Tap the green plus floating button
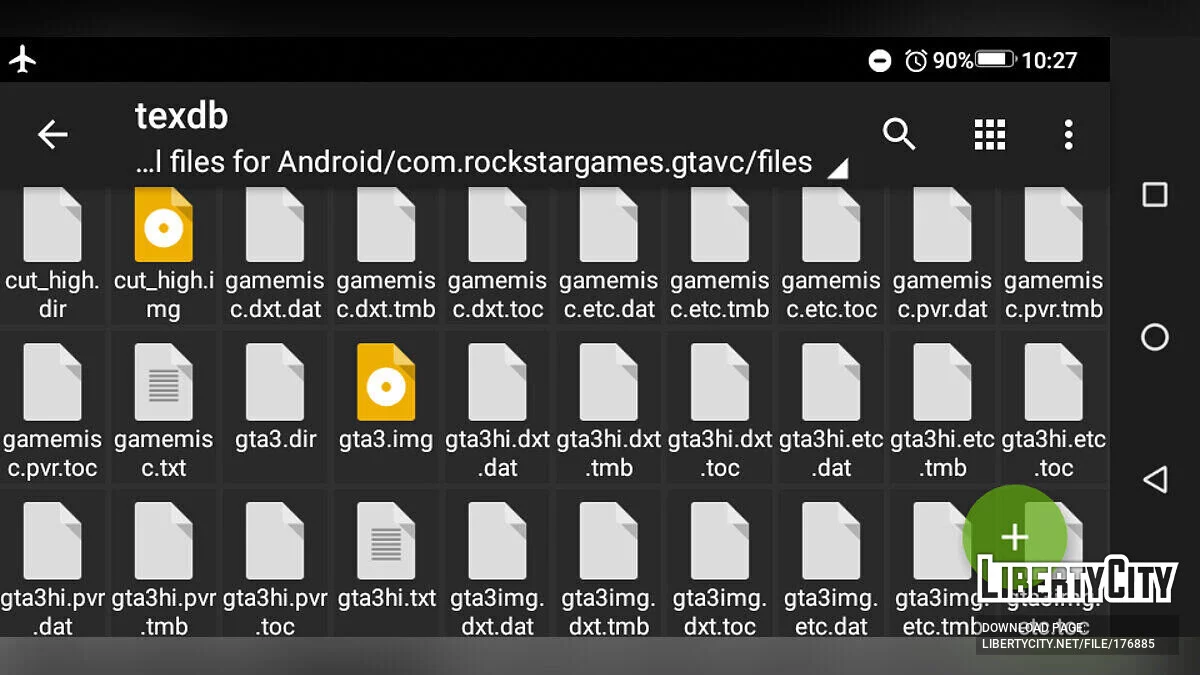This screenshot has height=675, width=1200. tap(1014, 537)
